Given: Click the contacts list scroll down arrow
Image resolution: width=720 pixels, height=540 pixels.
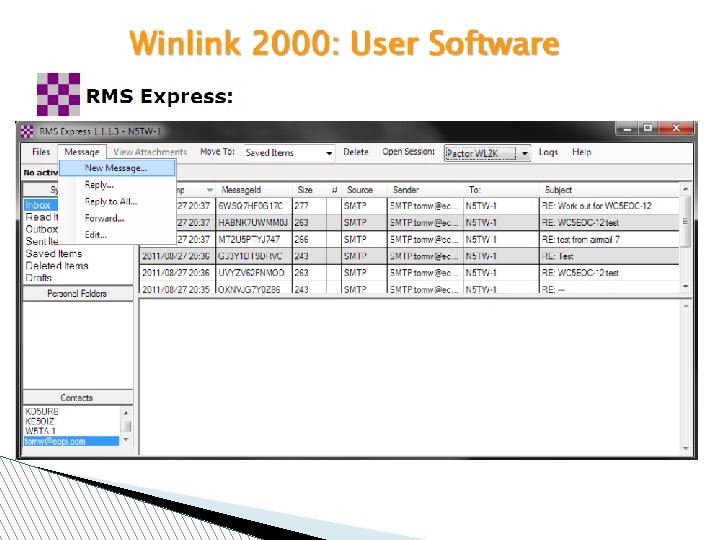Looking at the screenshot, I should click(x=125, y=440).
